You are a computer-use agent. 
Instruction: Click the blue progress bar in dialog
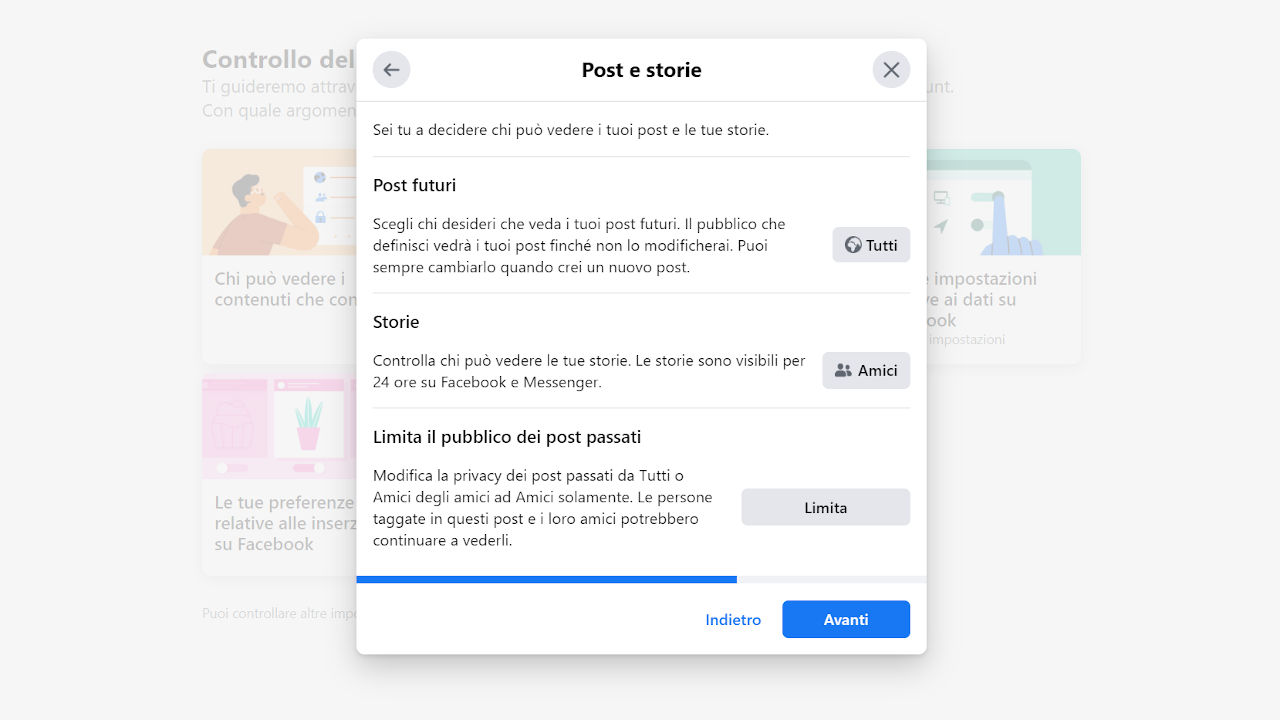(x=547, y=579)
